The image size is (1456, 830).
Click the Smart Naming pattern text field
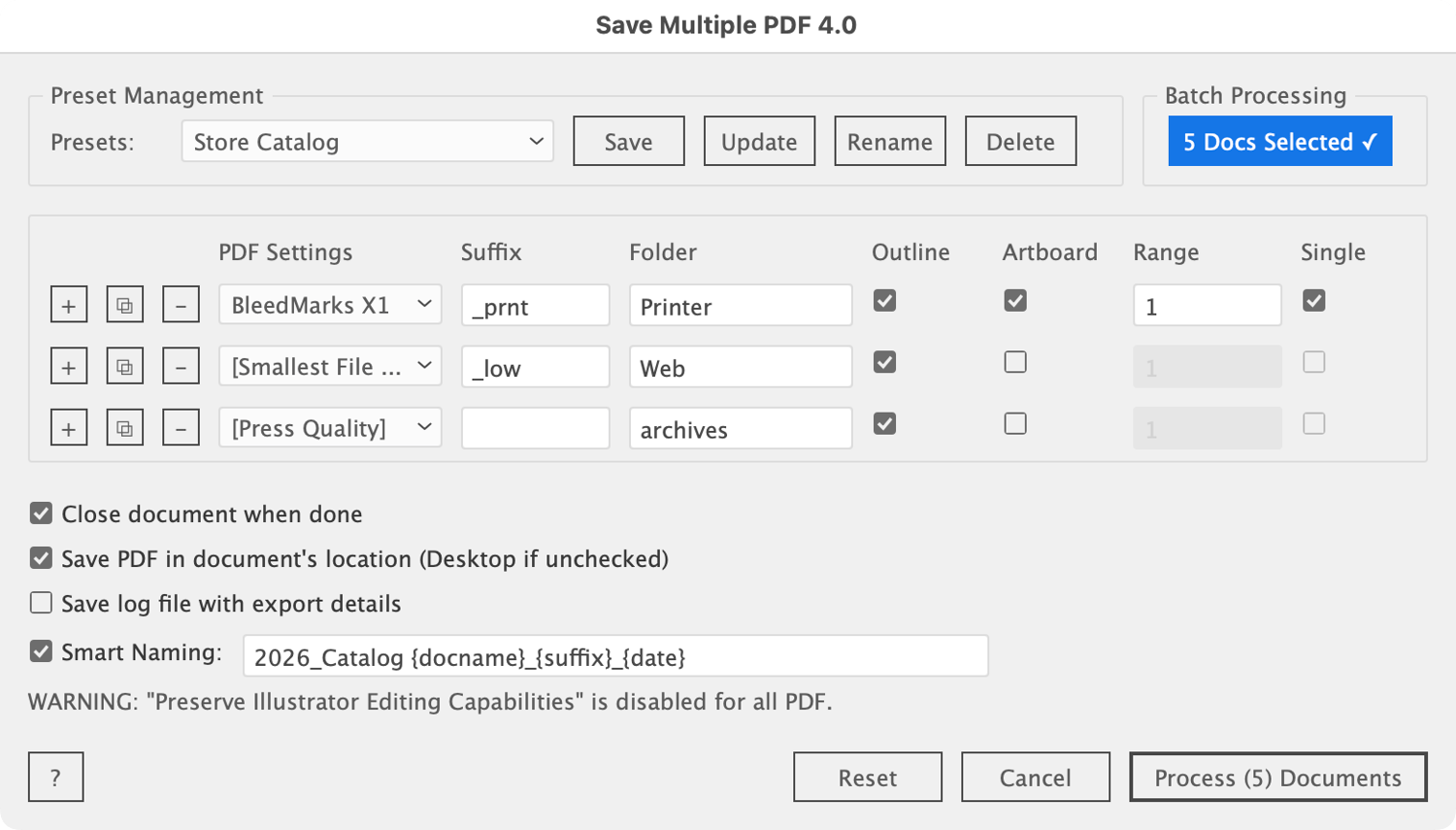click(615, 657)
